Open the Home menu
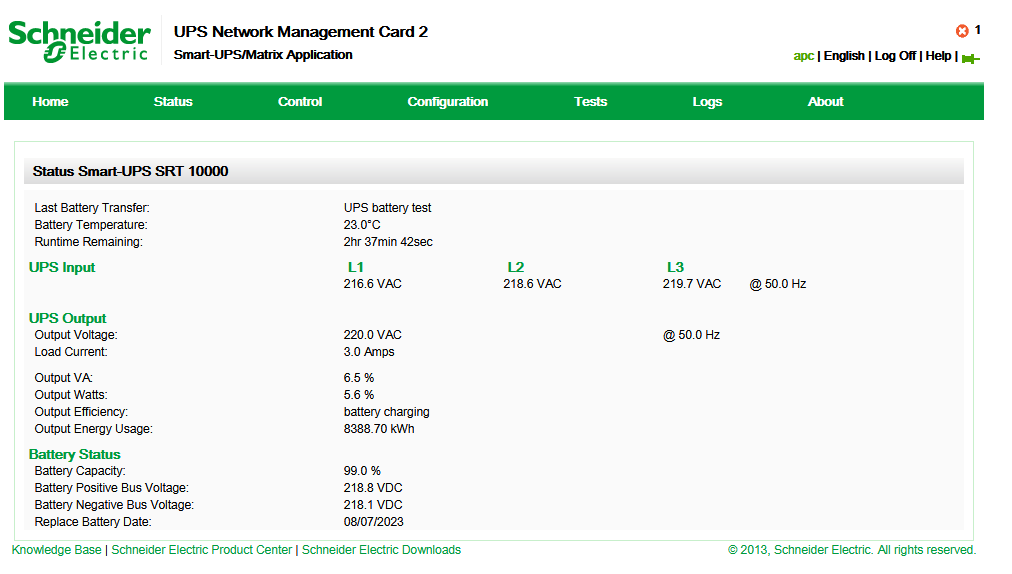Image resolution: width=1012 pixels, height=574 pixels. pos(50,101)
